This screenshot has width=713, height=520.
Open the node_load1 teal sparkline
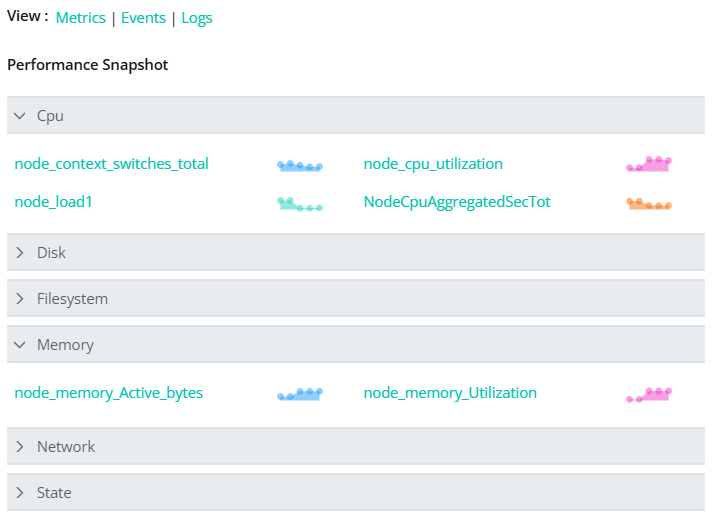tap(300, 204)
